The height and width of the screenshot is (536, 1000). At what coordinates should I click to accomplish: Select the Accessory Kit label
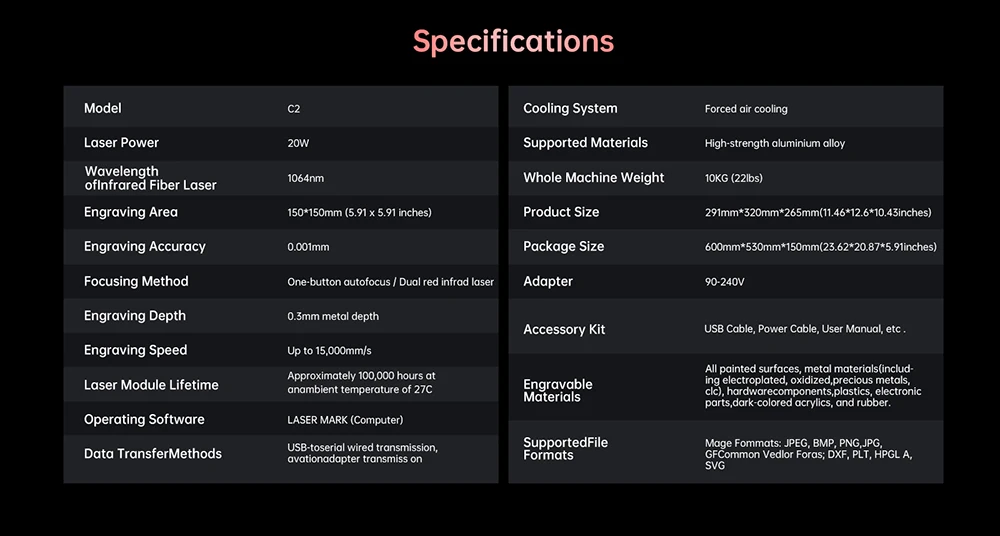564,329
